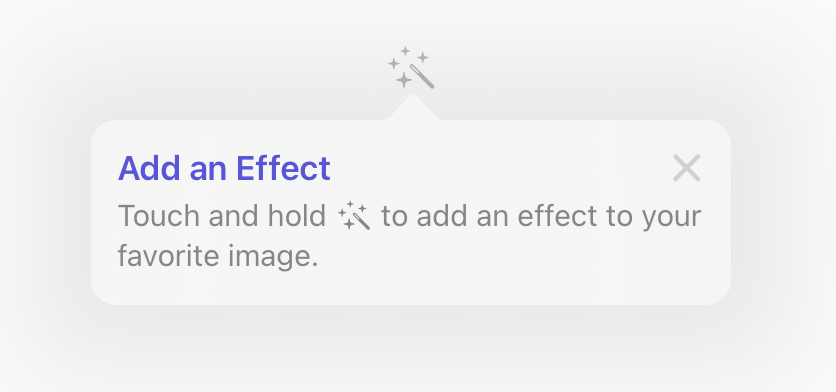
Task: Click the "favorite image." text line
Action: tap(218, 256)
